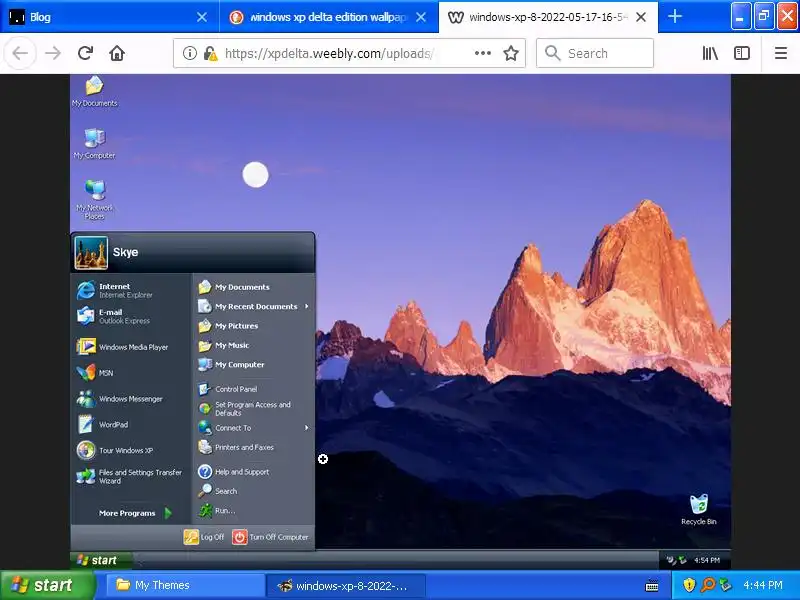The image size is (800, 600).
Task: Open the on-screen keyboard tray icon
Action: (x=652, y=586)
